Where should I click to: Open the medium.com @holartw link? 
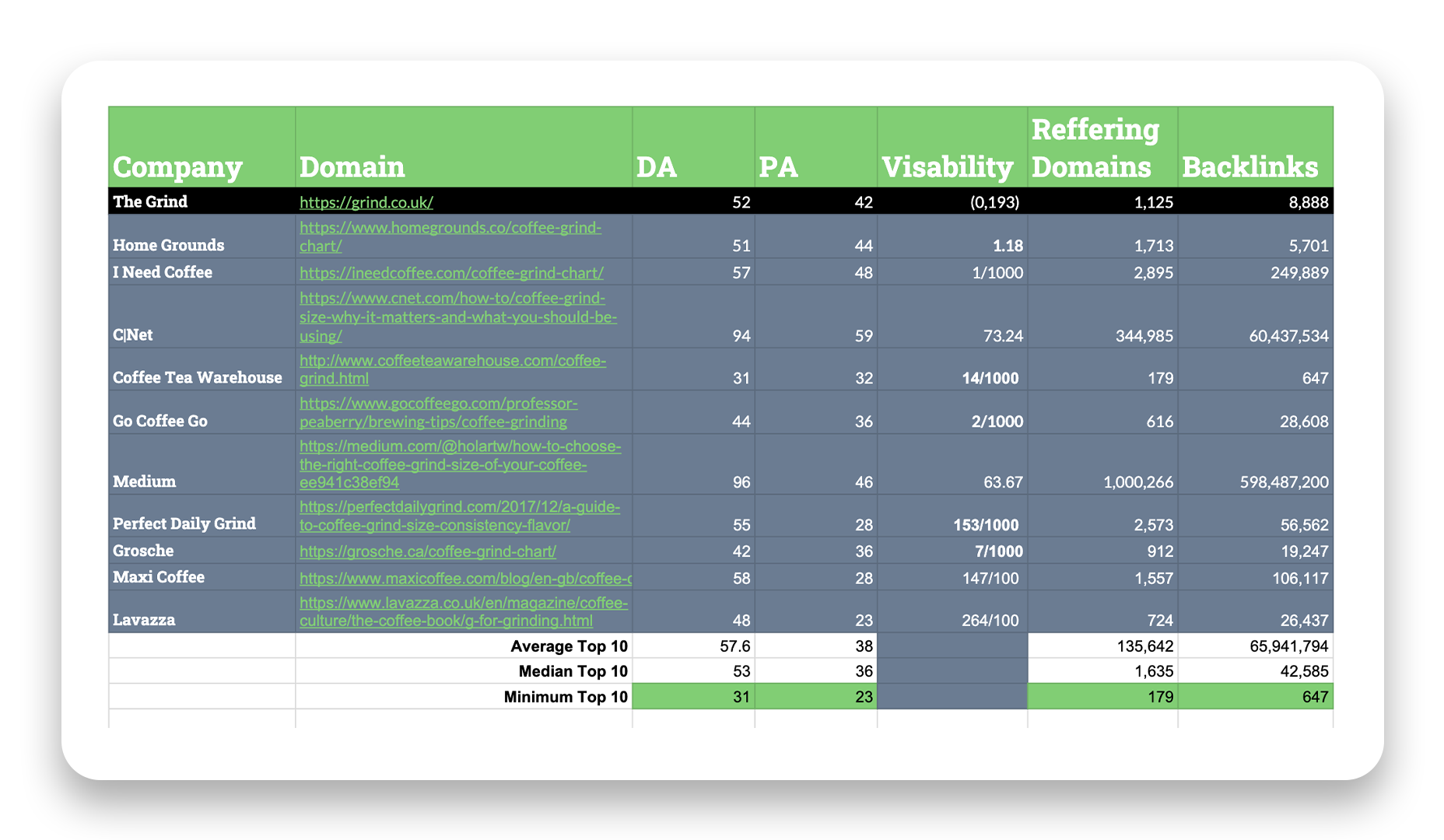click(x=461, y=464)
